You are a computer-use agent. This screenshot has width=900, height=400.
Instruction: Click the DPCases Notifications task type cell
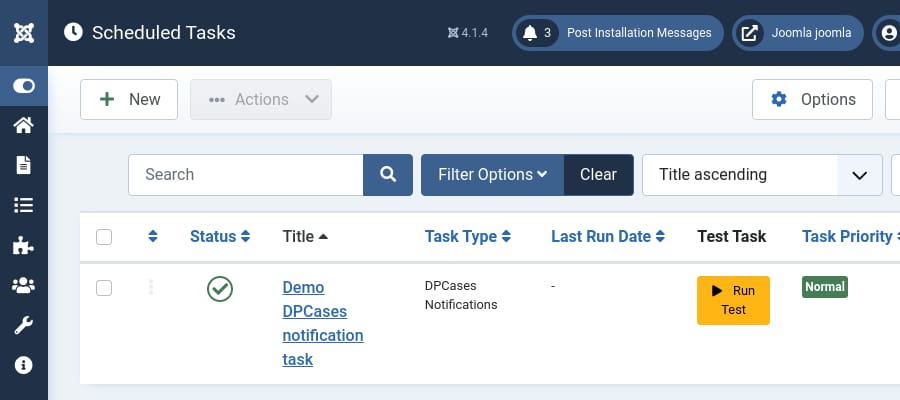pyautogui.click(x=461, y=295)
